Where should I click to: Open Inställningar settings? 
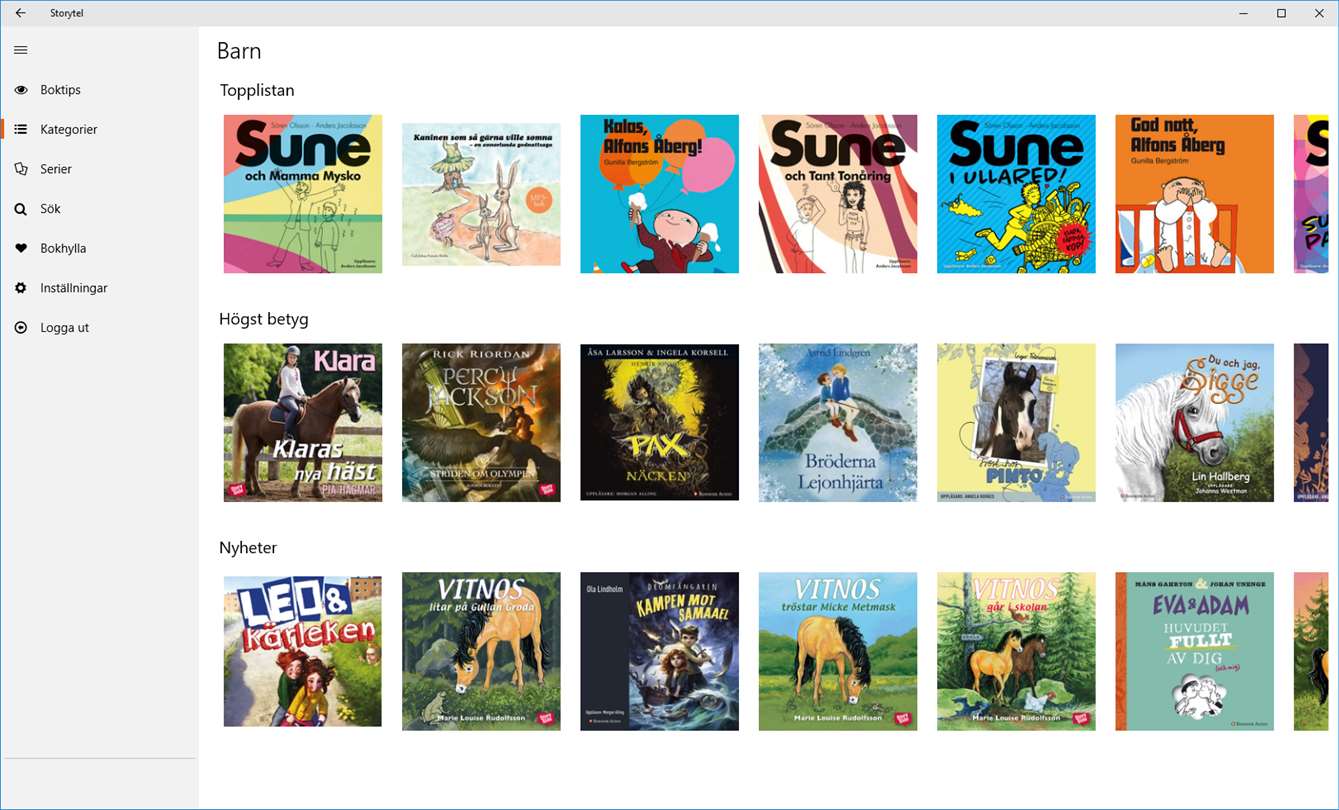click(x=100, y=288)
